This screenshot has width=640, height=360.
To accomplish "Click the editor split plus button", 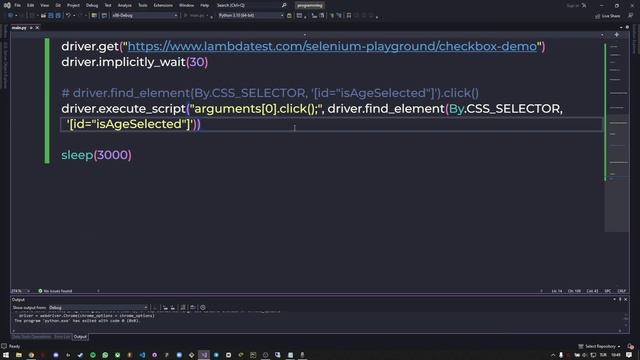I will click(617, 35).
